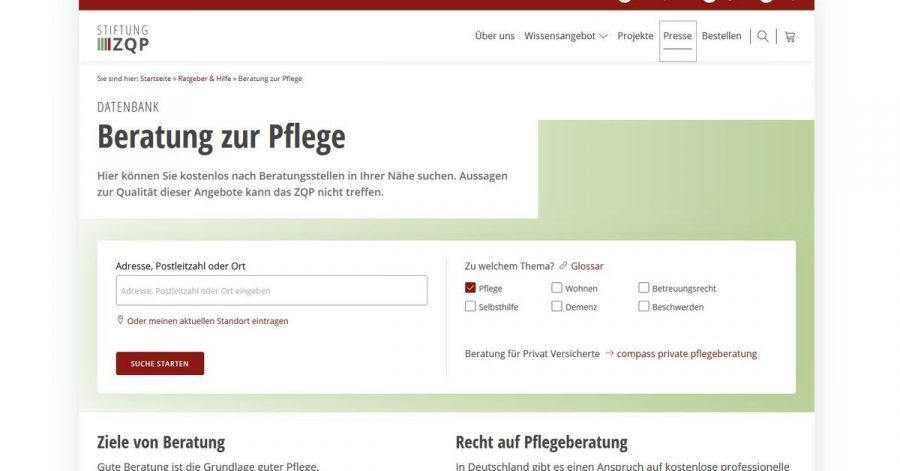Click the Recht auf Pflegeberatung heading
The height and width of the screenshot is (471, 900).
click(541, 442)
